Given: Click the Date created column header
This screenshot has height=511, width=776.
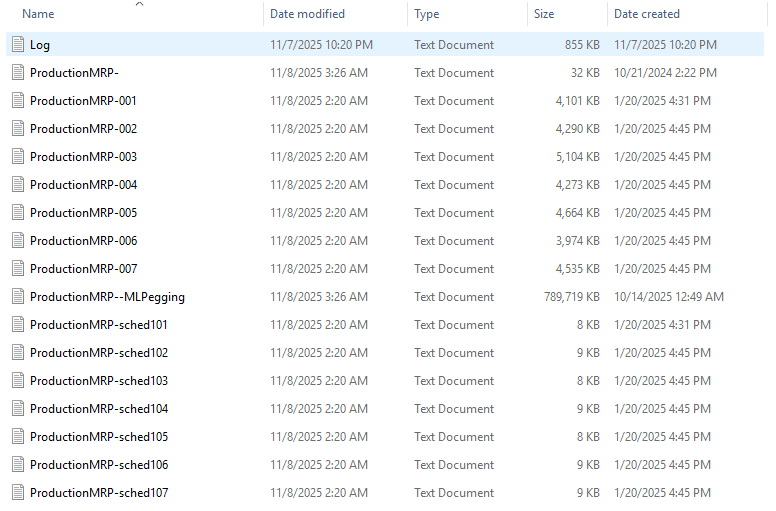Looking at the screenshot, I should tap(647, 14).
